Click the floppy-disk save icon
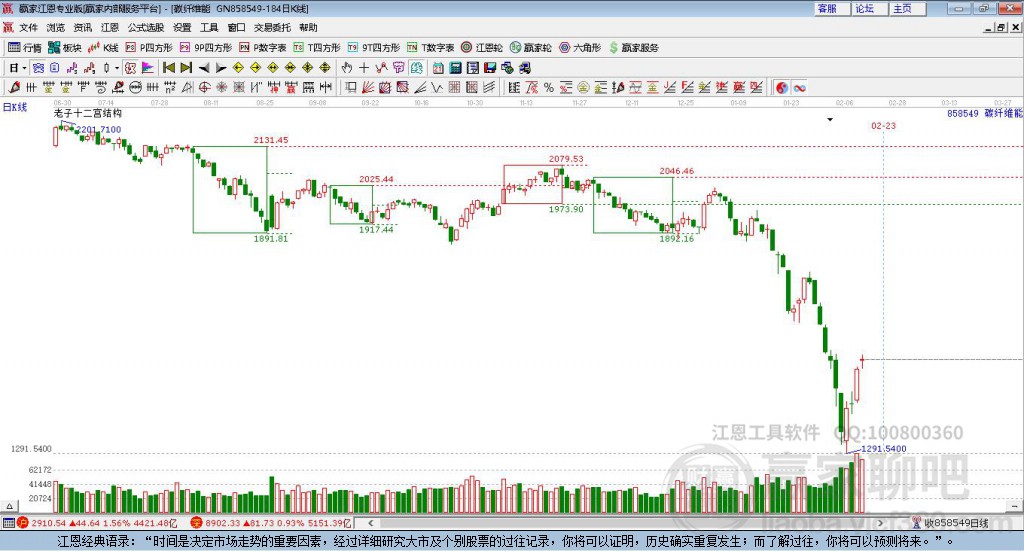Viewport: 1024px width, 551px height. coord(490,68)
